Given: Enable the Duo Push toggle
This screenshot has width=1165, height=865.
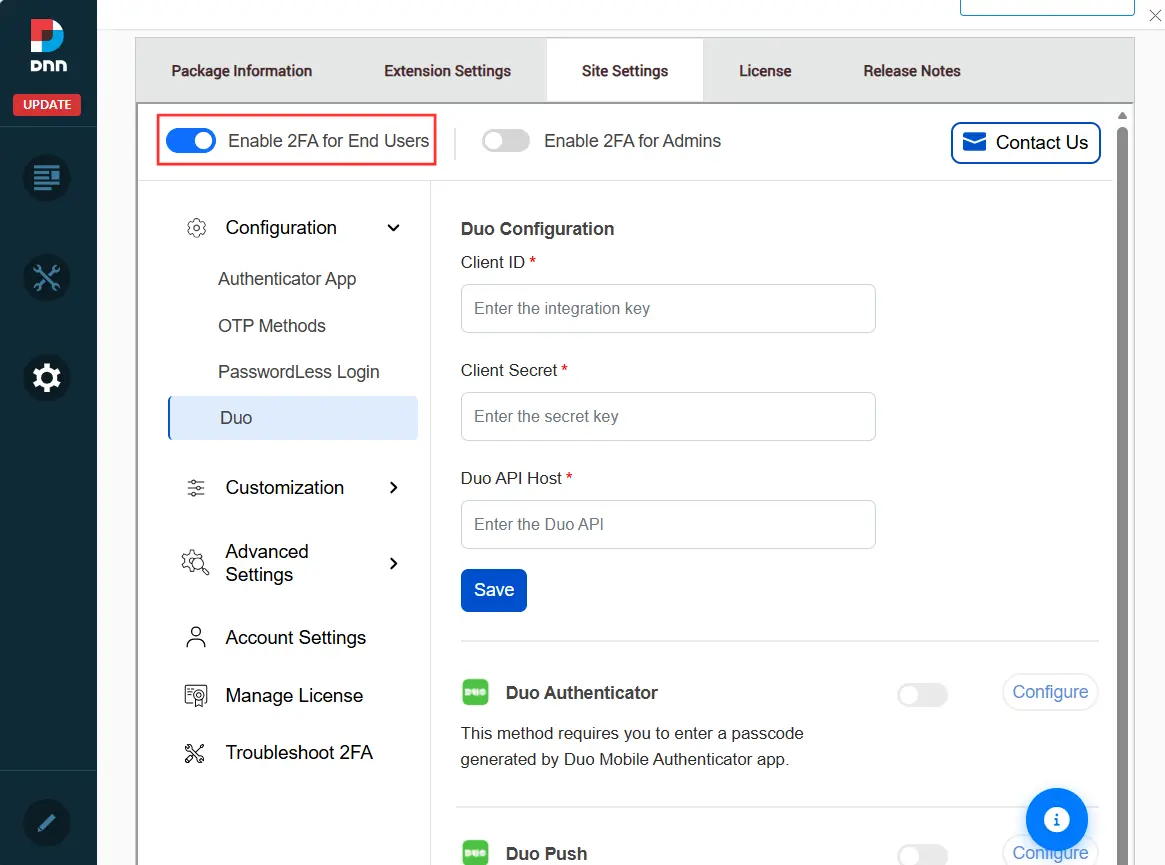Looking at the screenshot, I should pos(923,855).
